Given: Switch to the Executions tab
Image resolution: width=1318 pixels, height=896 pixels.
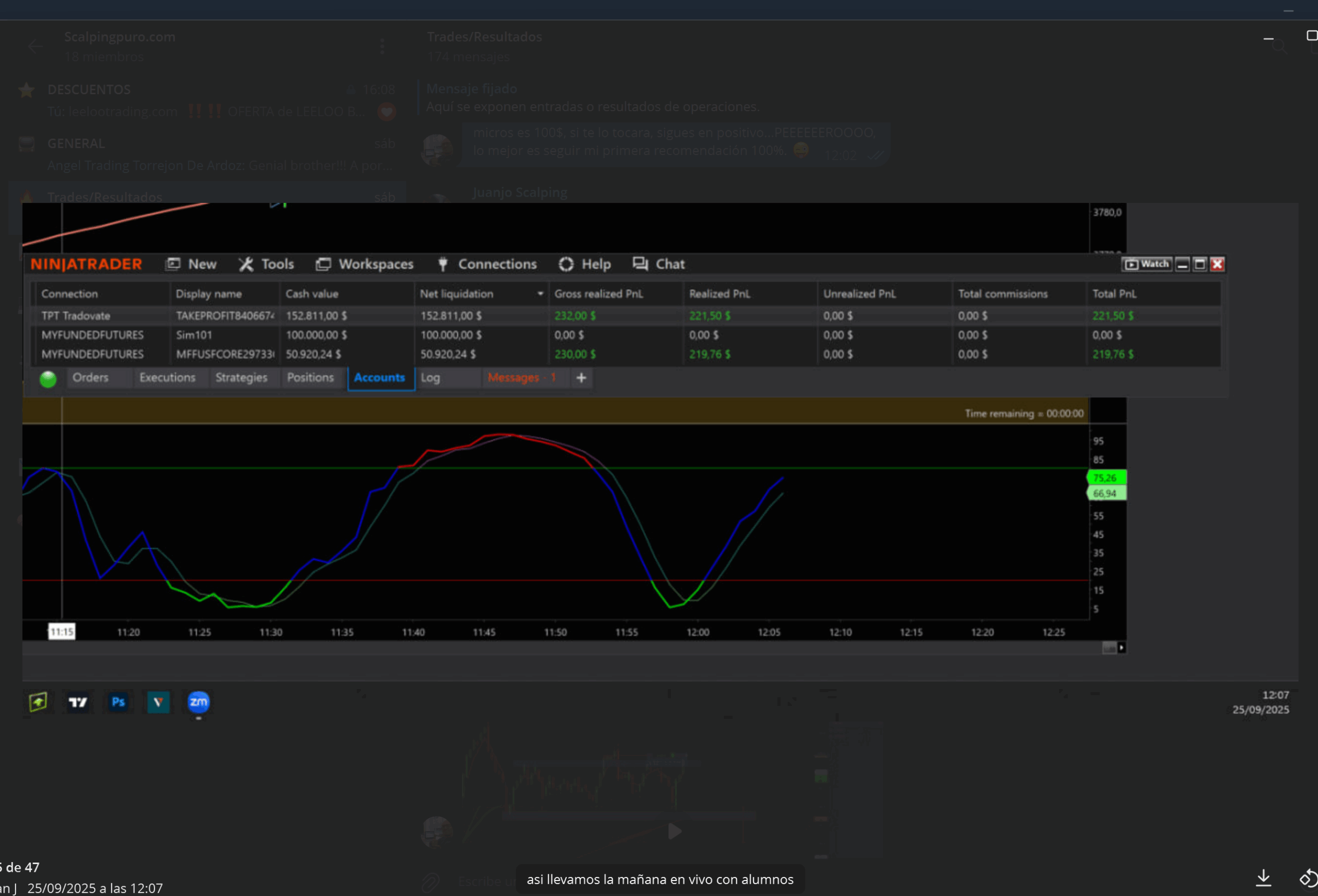Looking at the screenshot, I should pyautogui.click(x=167, y=377).
